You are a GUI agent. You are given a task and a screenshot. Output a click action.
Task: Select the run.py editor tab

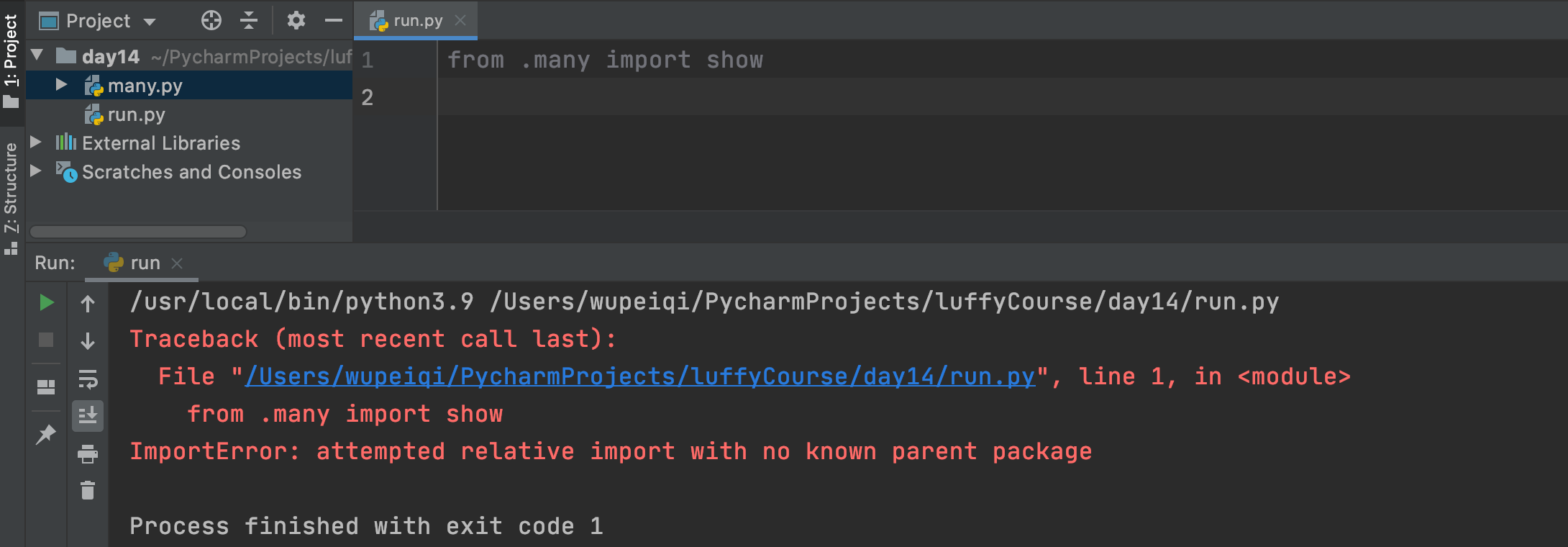coord(416,21)
